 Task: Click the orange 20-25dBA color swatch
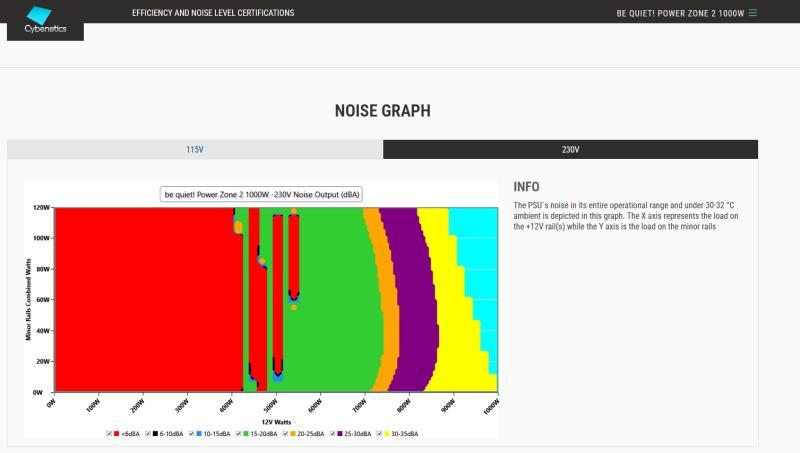pyautogui.click(x=293, y=434)
